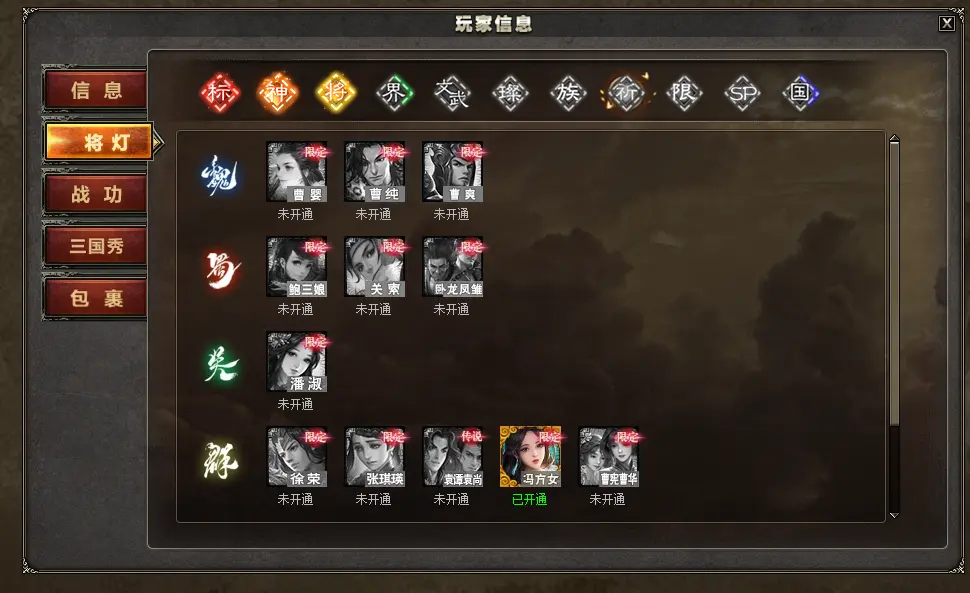Click the 潘淑 general portrait
Image resolution: width=970 pixels, height=593 pixels.
[x=297, y=362]
